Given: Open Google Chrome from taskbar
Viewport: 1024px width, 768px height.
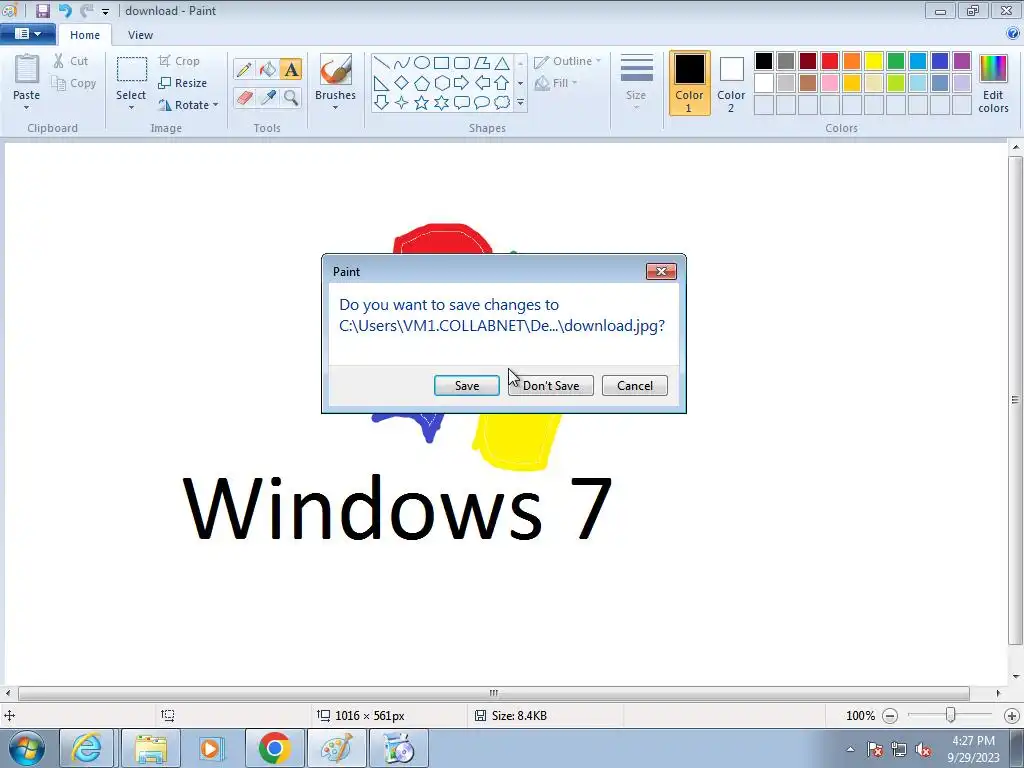Looking at the screenshot, I should point(274,748).
